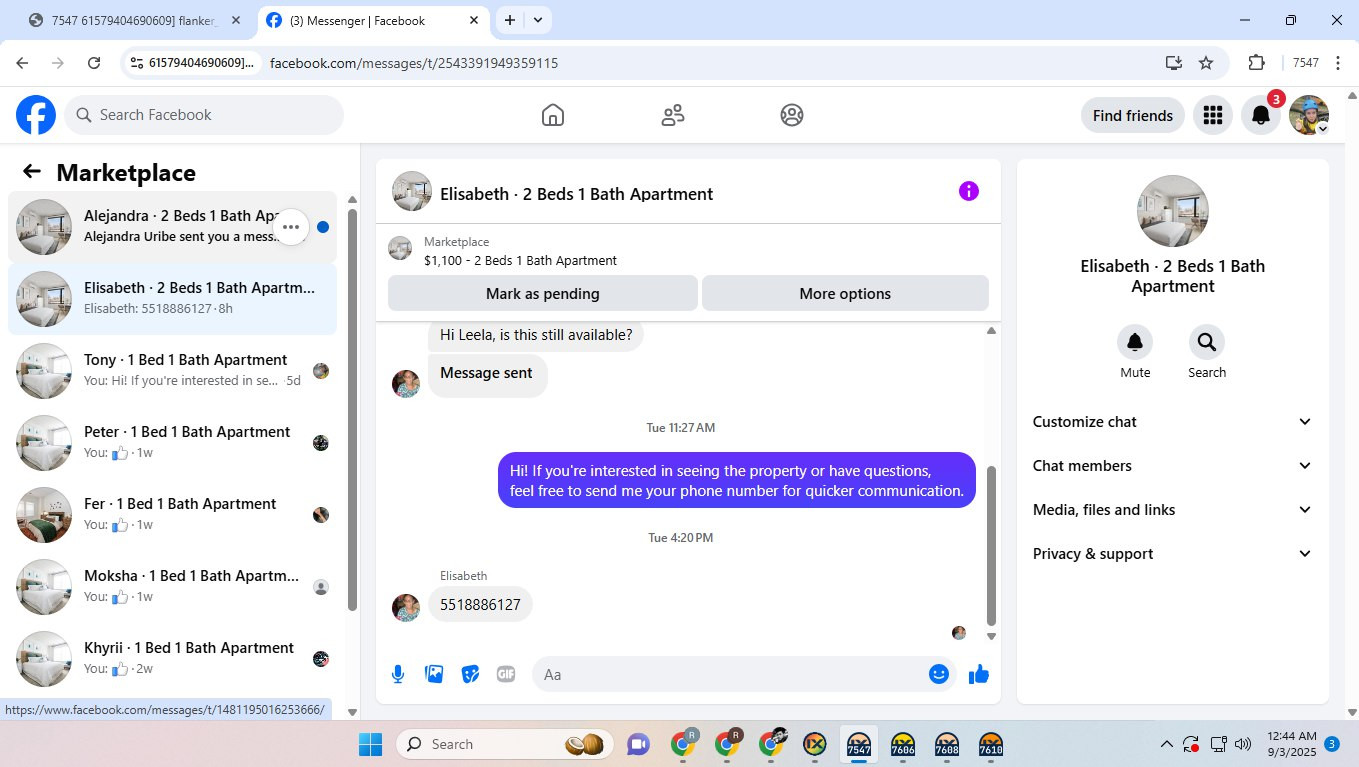The height and width of the screenshot is (767, 1359).
Task: Send a voice clip with microphone icon
Action: coord(398,674)
